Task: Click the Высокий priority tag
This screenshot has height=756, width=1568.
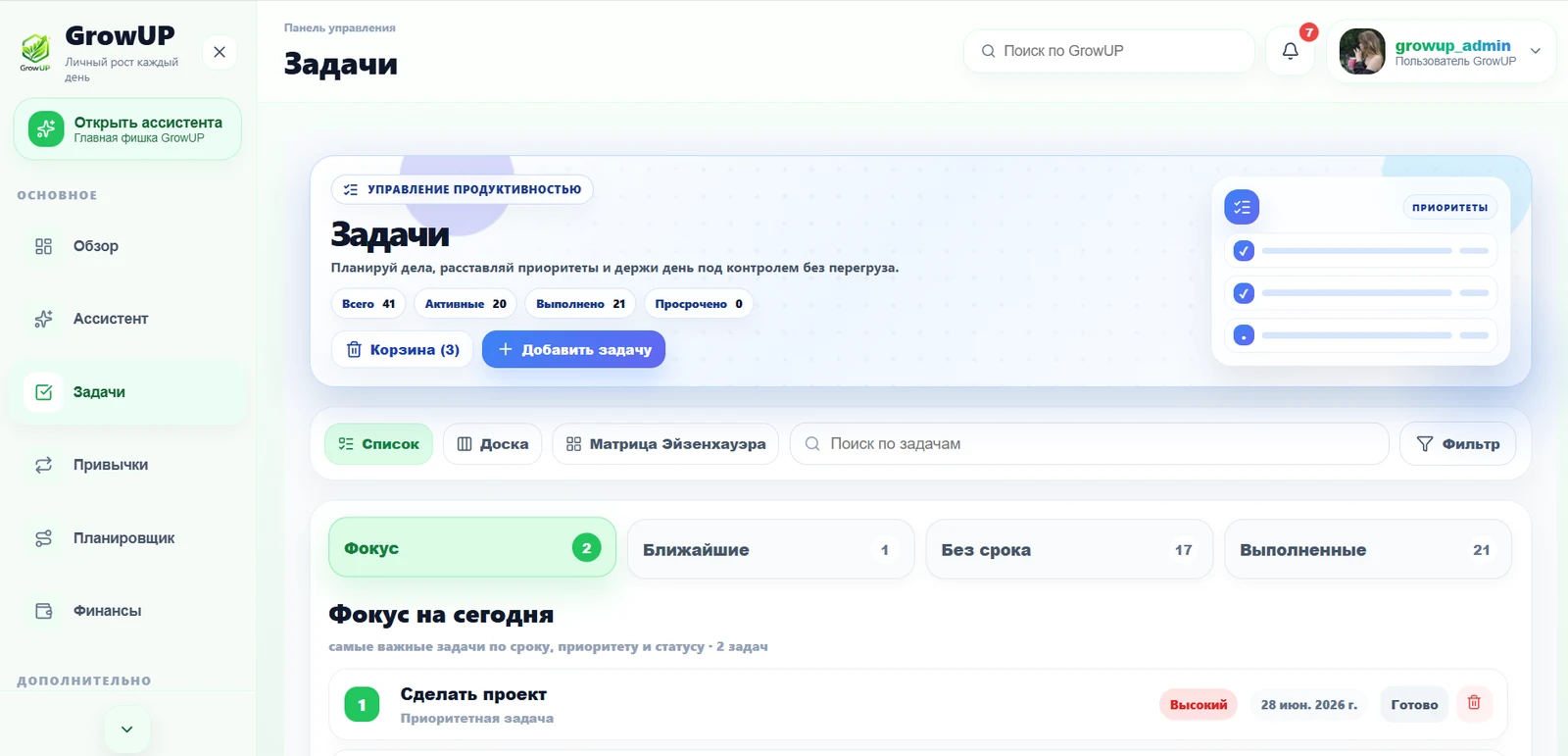Action: [1199, 704]
